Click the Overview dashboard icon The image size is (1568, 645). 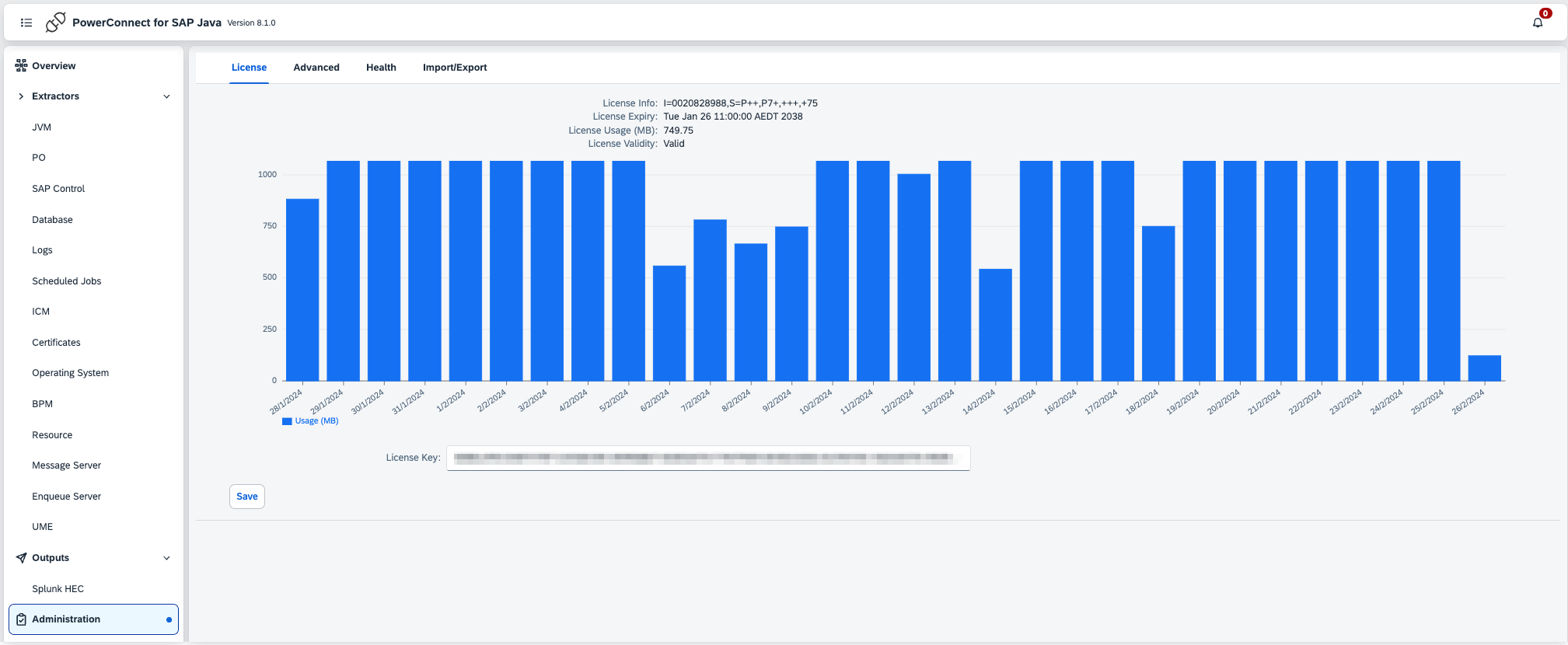(21, 66)
